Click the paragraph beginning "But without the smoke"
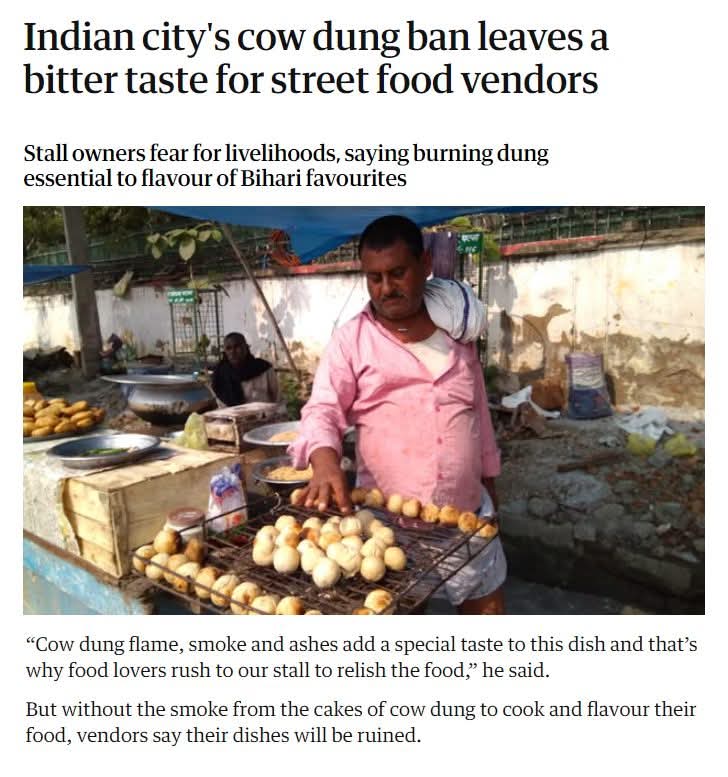 point(360,722)
